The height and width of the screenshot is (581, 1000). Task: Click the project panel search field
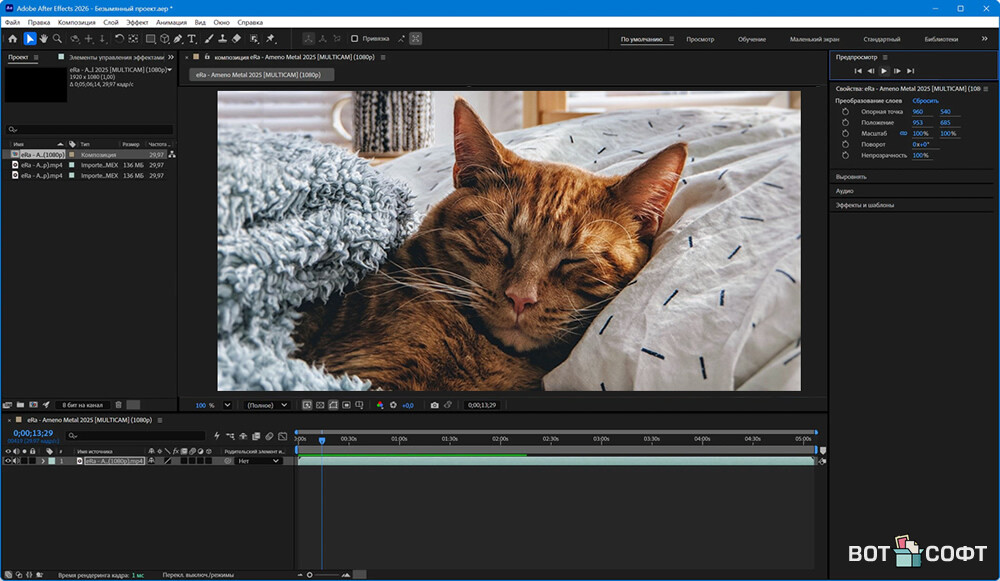click(90, 130)
